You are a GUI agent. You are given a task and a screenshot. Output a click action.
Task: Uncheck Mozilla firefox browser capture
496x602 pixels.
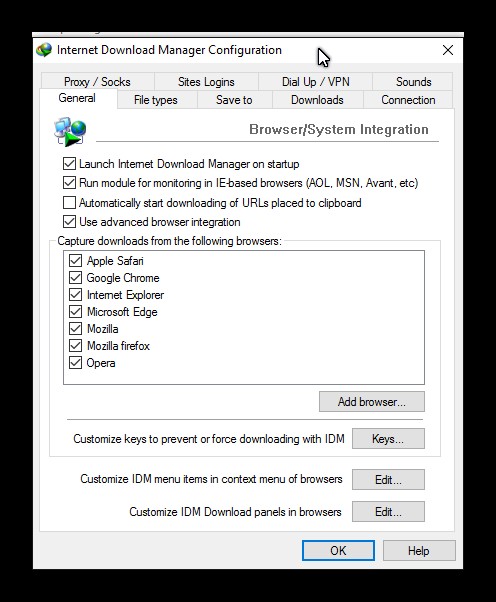tap(75, 346)
